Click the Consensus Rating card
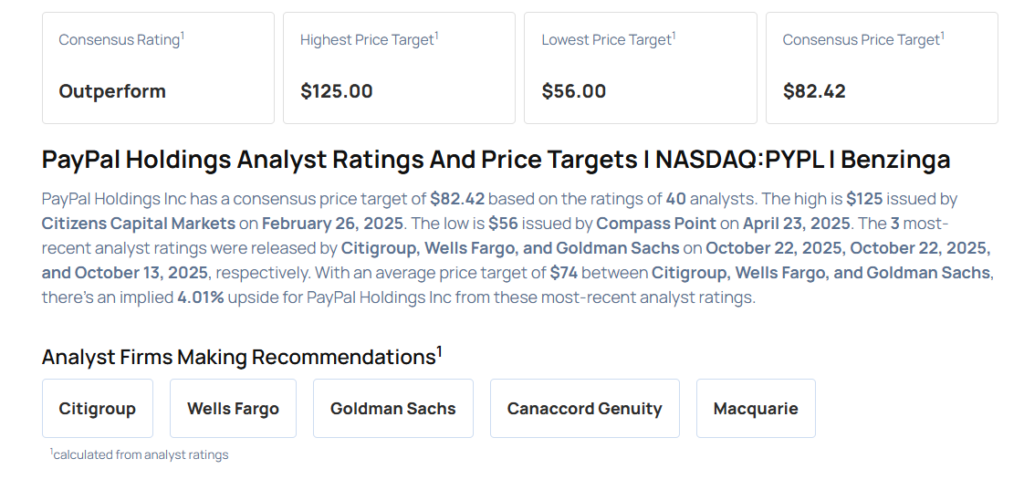 point(158,67)
